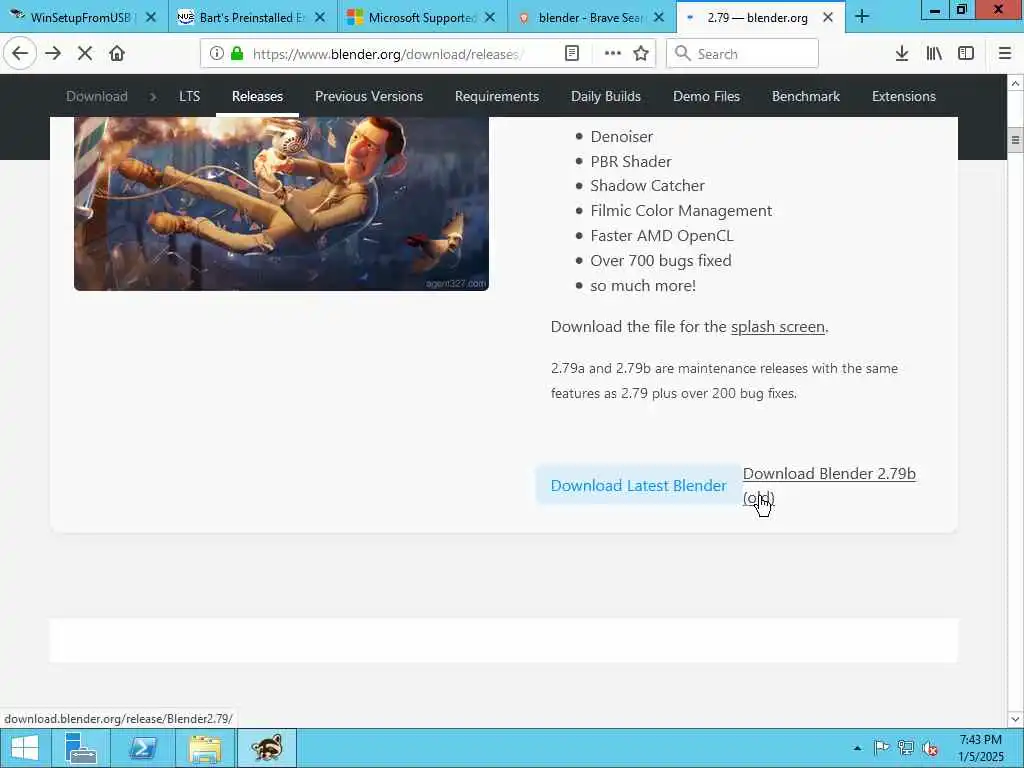This screenshot has width=1024, height=768.
Task: Click the network tray icon
Action: pyautogui.click(x=905, y=748)
